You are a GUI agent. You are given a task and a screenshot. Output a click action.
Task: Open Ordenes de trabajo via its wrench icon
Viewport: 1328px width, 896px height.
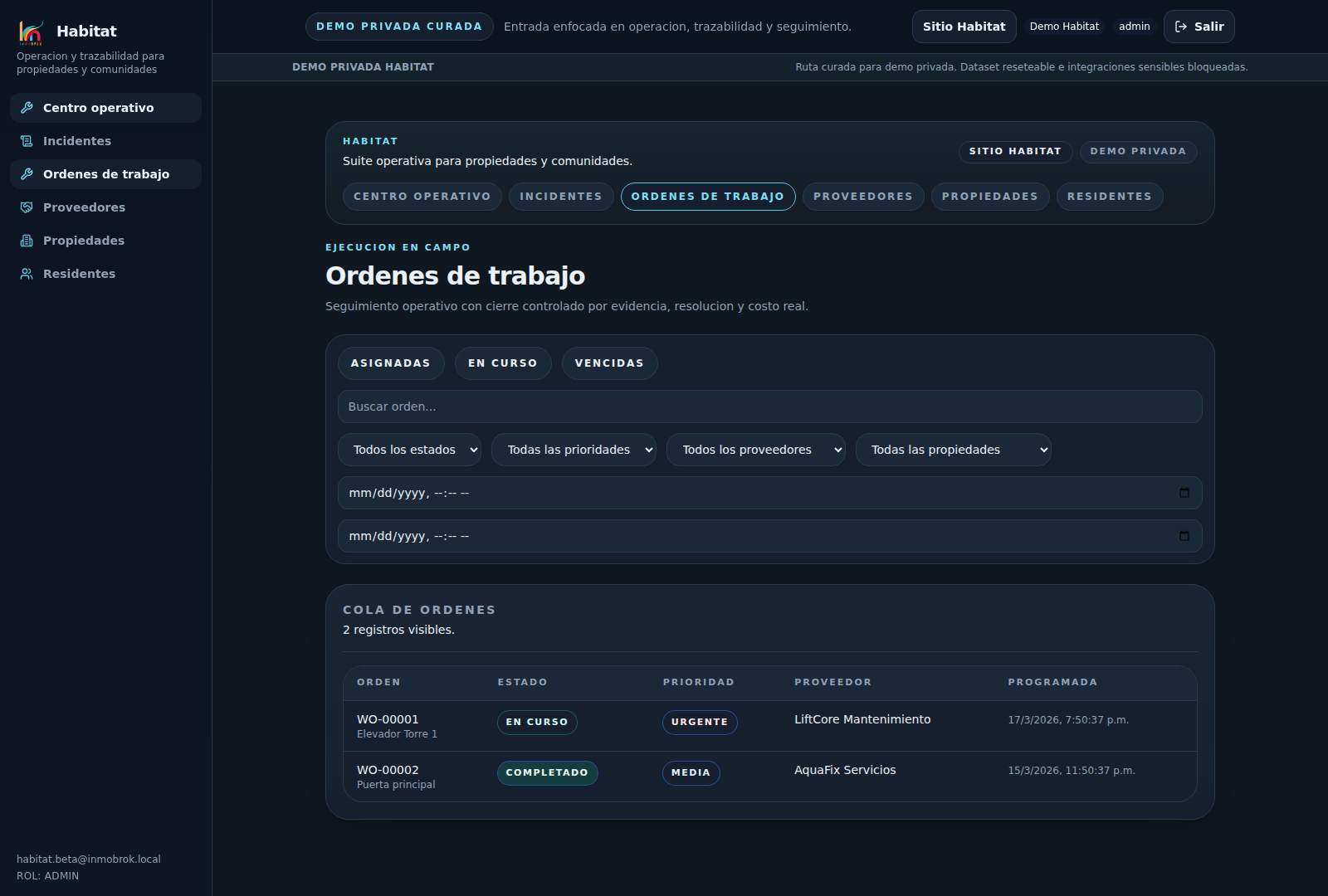coord(27,174)
